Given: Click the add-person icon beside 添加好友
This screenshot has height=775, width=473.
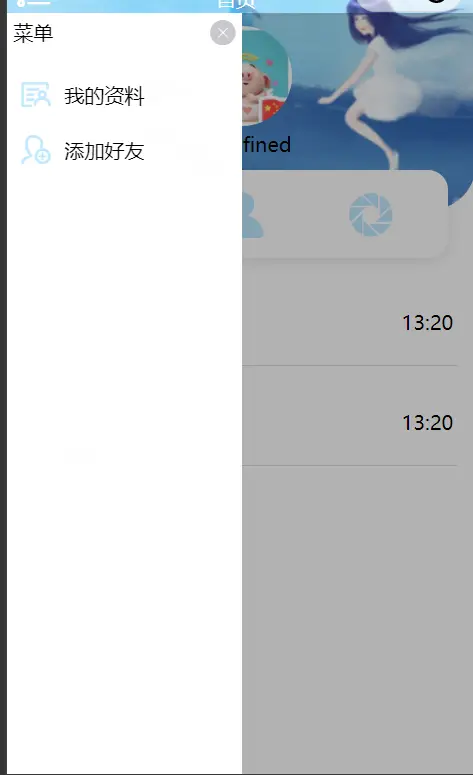Looking at the screenshot, I should 36,150.
